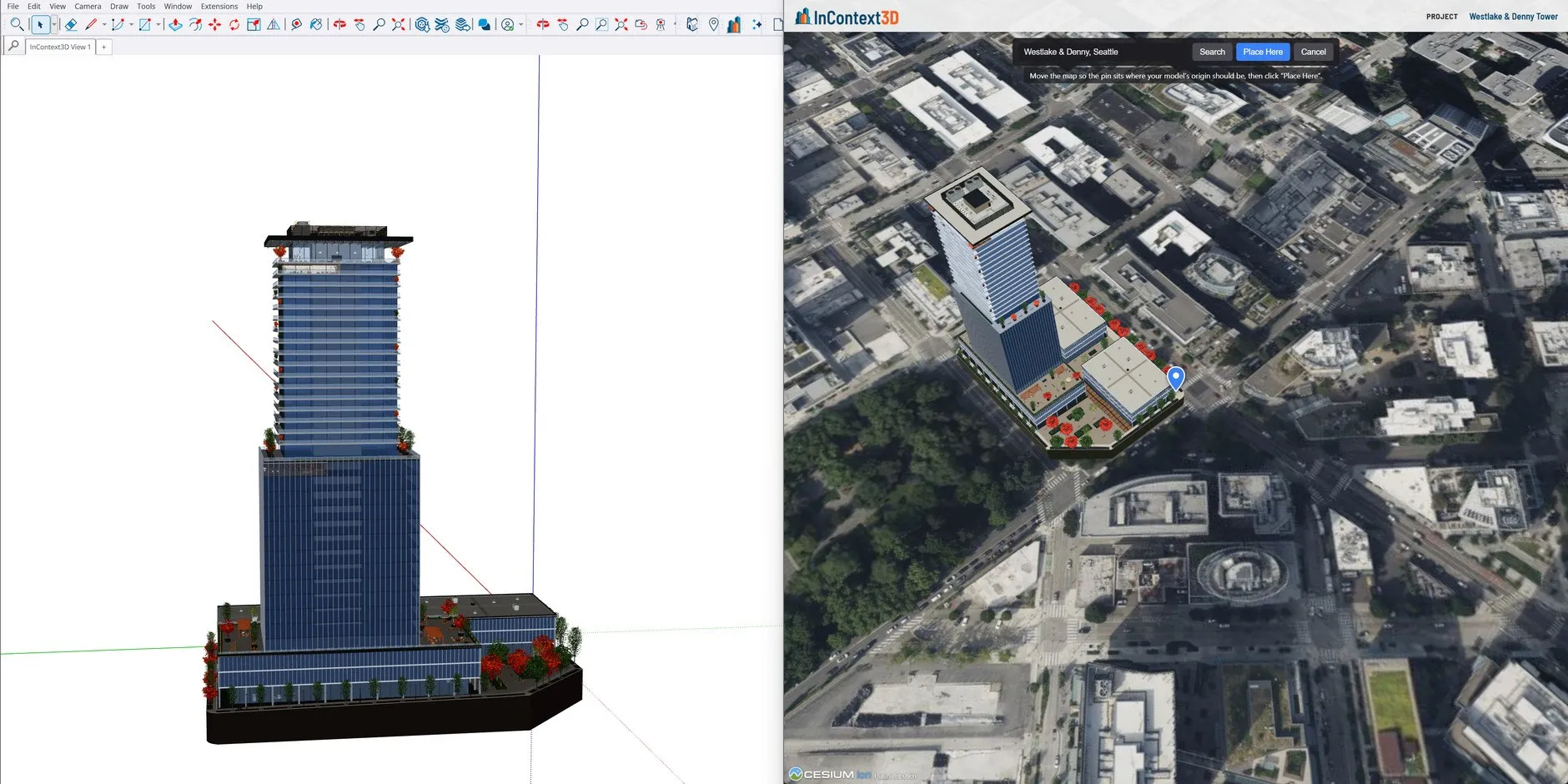This screenshot has height=784, width=1568.
Task: Open the account profile dropdown arrow
Action: [x=521, y=25]
